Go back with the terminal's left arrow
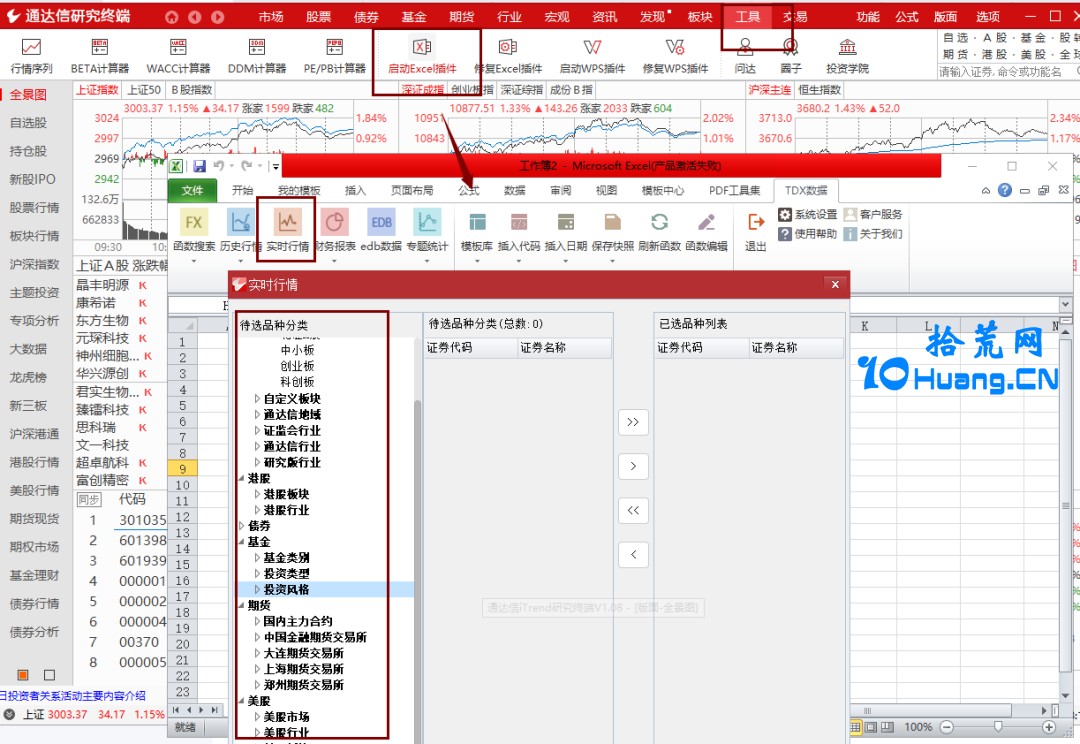This screenshot has height=744, width=1080. tap(195, 17)
